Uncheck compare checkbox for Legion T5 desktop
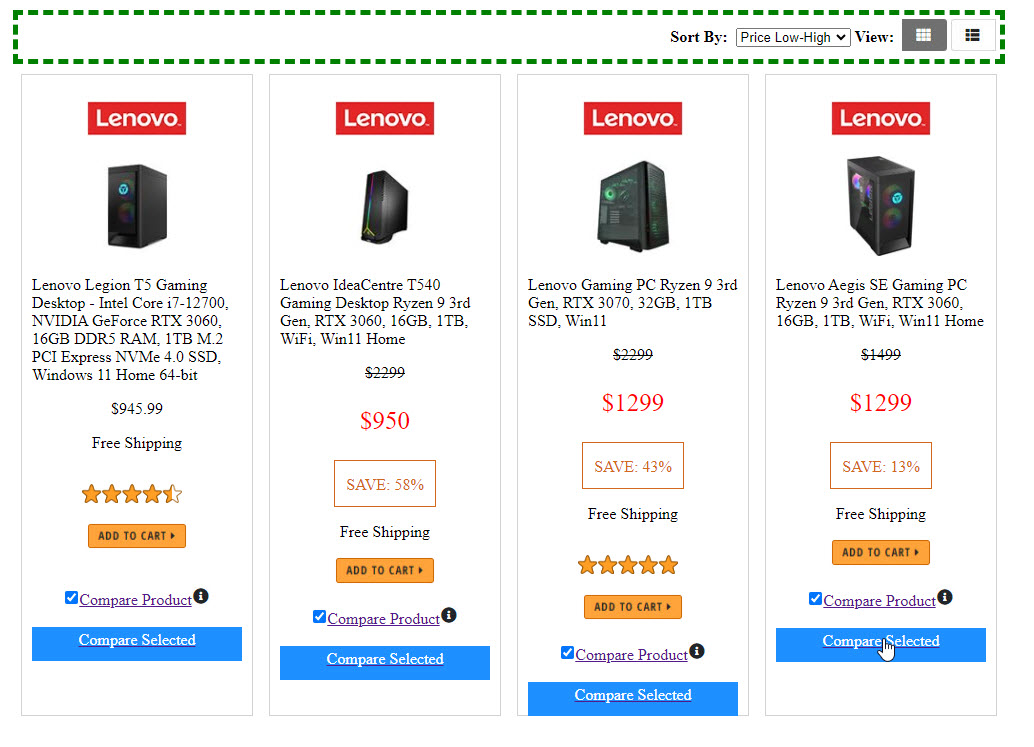The height and width of the screenshot is (747, 1034). point(71,598)
